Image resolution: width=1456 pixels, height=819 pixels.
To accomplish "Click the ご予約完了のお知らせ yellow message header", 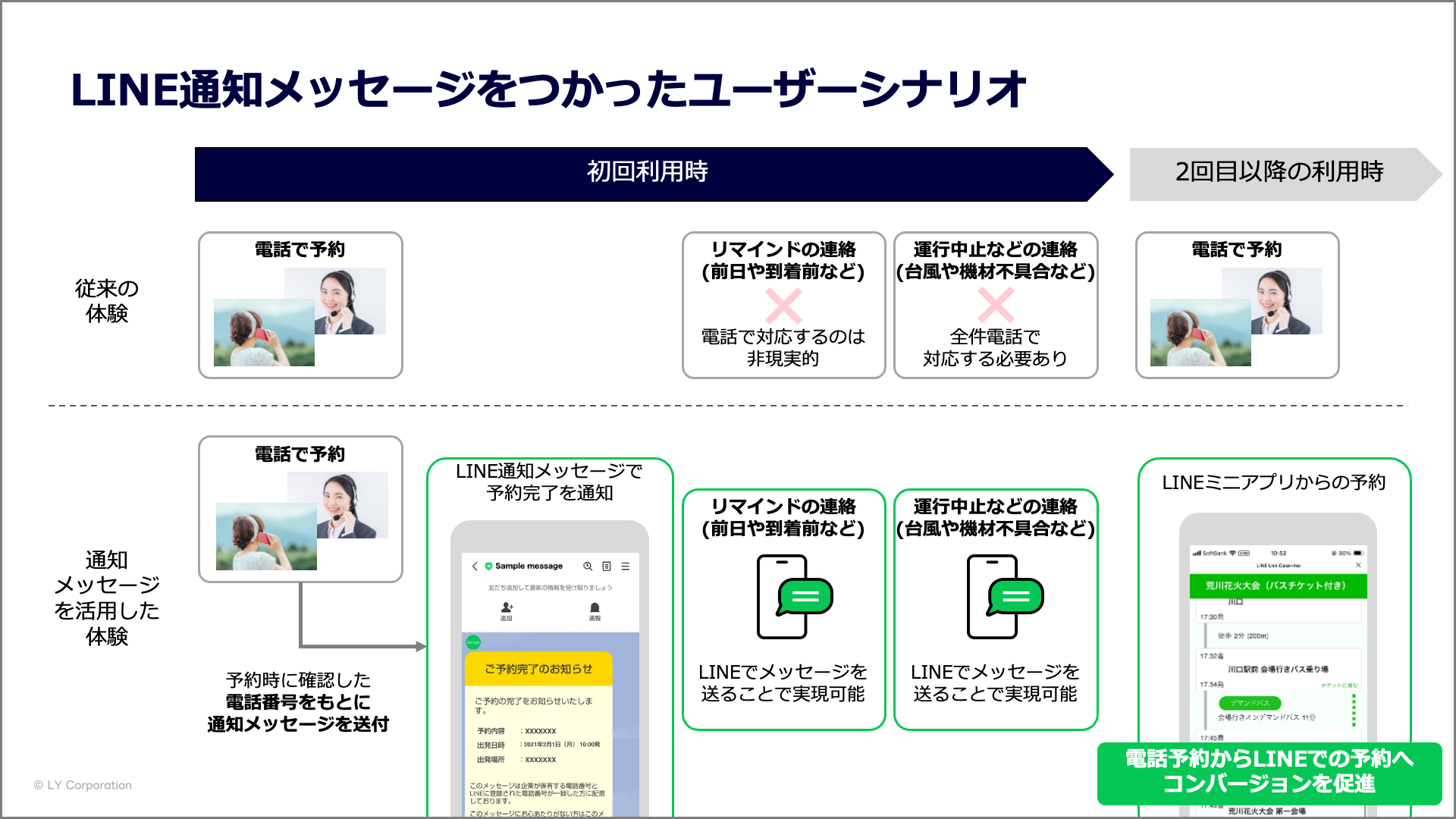I will coord(538,669).
